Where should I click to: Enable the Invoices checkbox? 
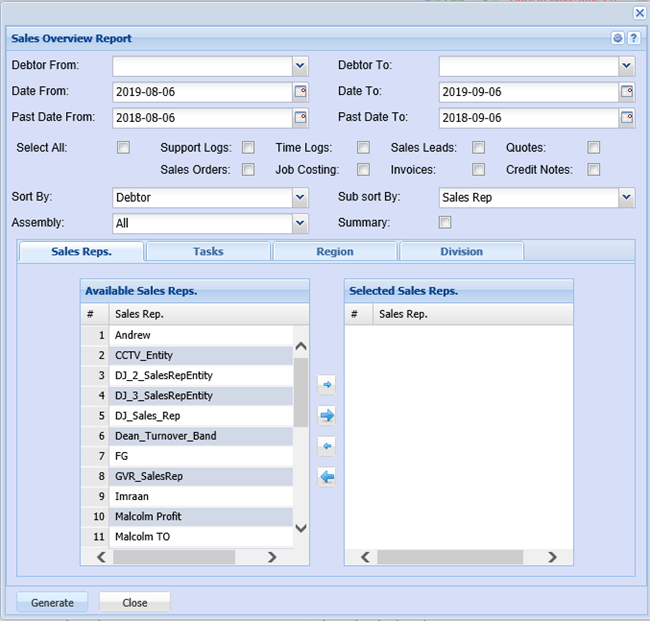pyautogui.click(x=479, y=170)
